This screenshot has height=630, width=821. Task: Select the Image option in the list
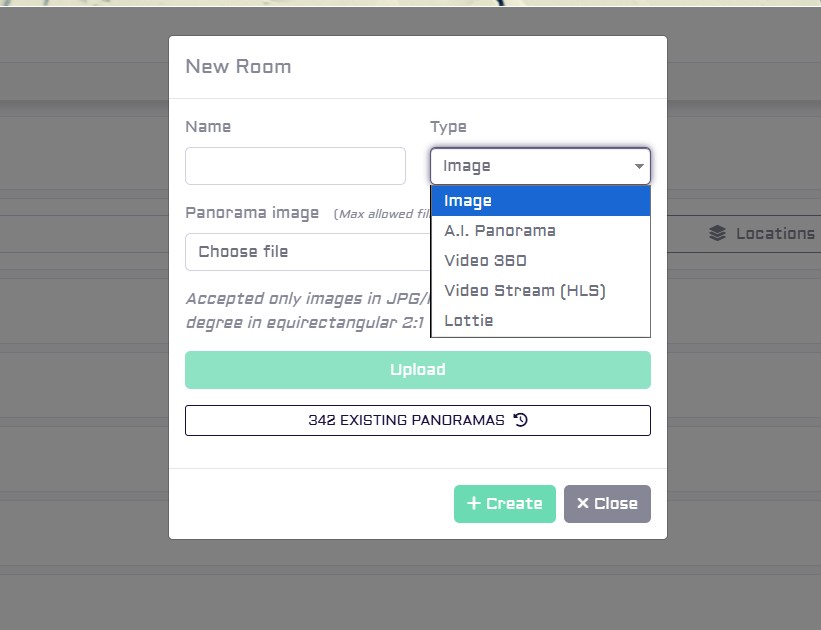pyautogui.click(x=540, y=201)
